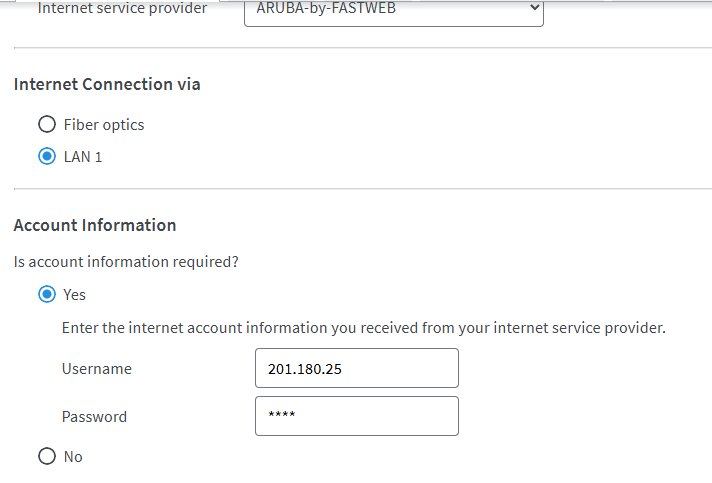The height and width of the screenshot is (483, 712).
Task: Click the "Account Information" section heading
Action: [95, 225]
